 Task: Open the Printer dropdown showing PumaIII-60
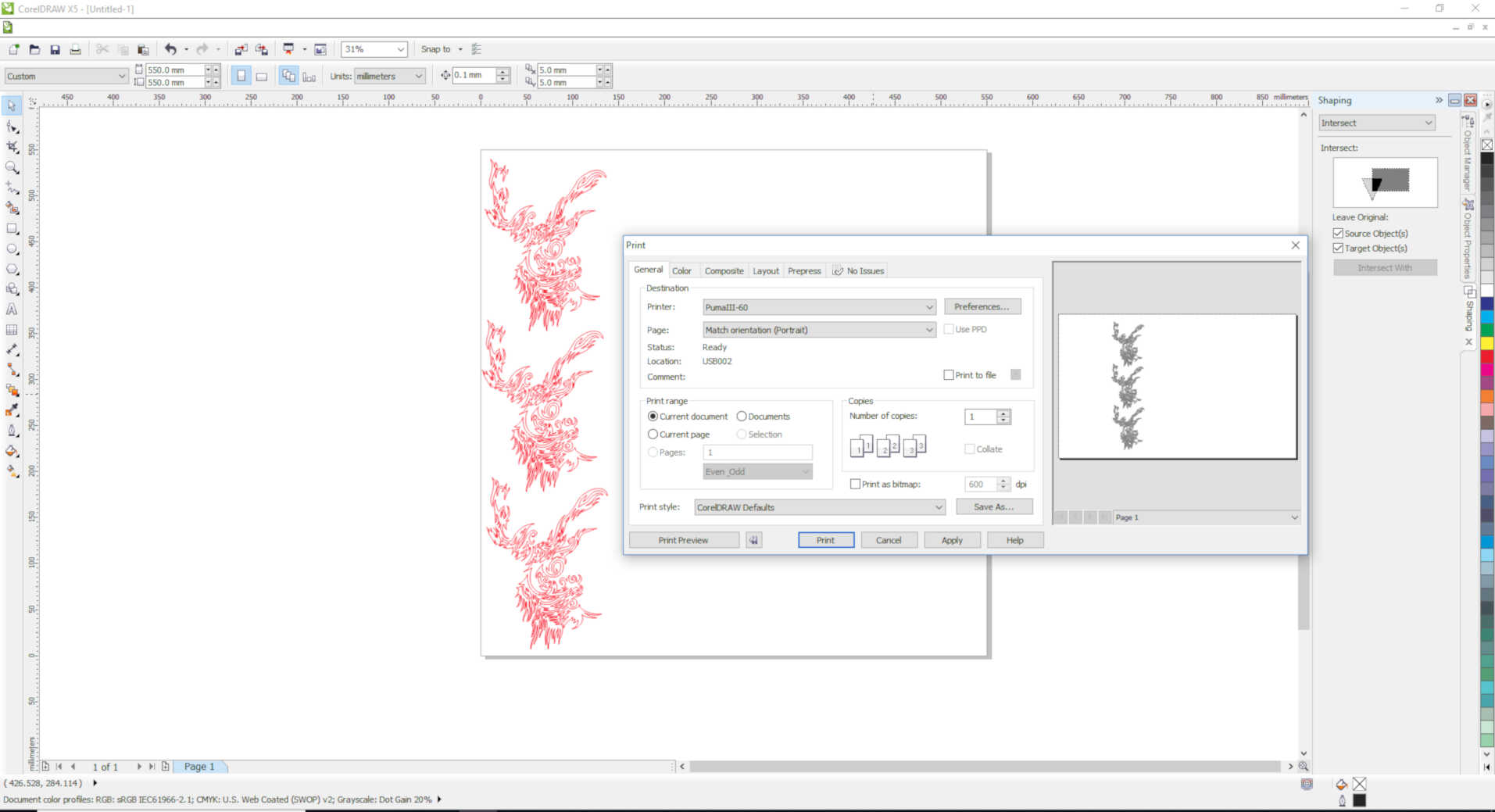click(x=819, y=307)
